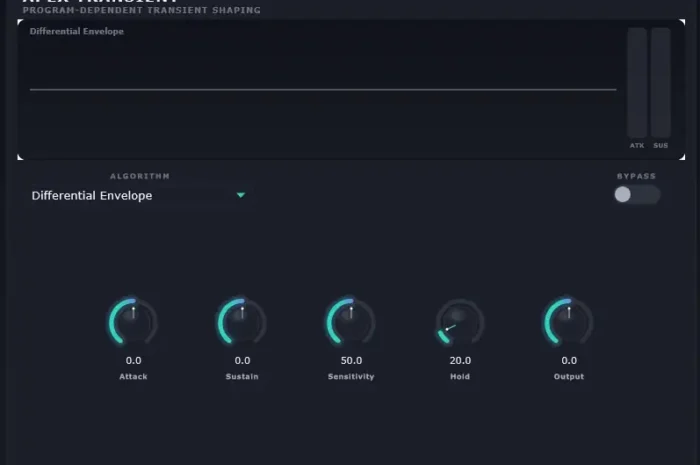Click the Output value 0.0

tap(569, 360)
